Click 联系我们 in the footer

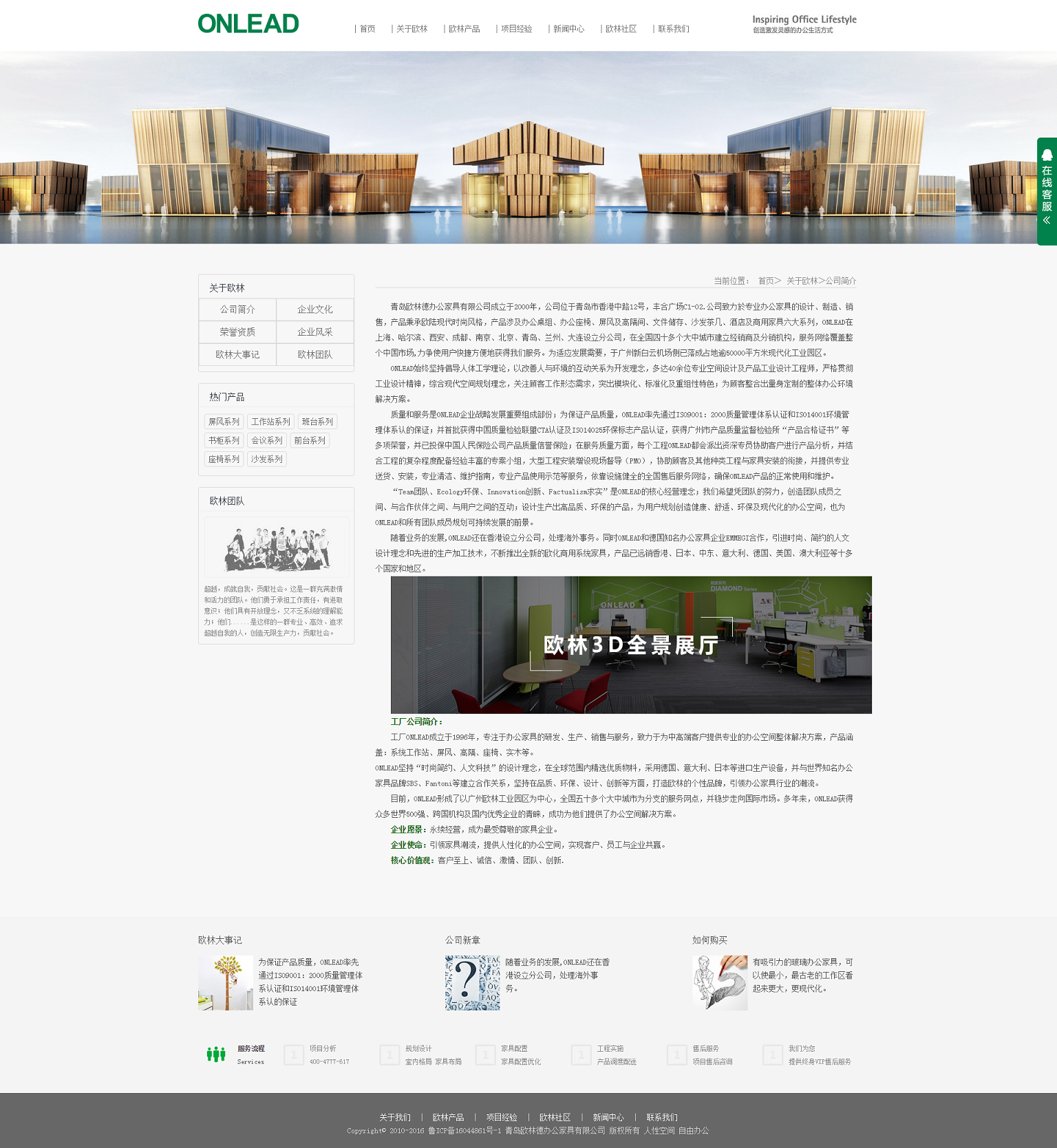click(x=662, y=1118)
